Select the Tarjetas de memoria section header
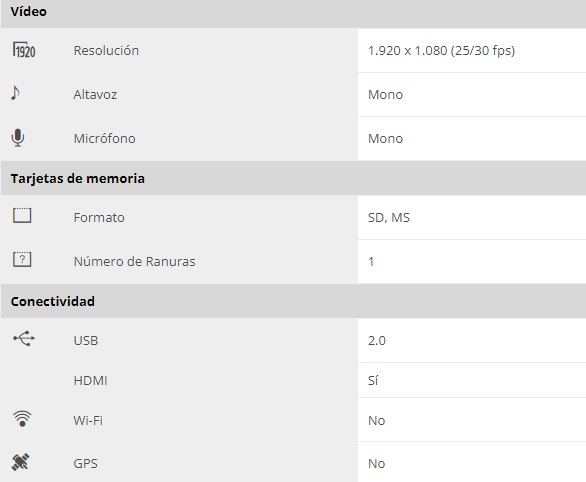The image size is (586, 482). point(293,178)
